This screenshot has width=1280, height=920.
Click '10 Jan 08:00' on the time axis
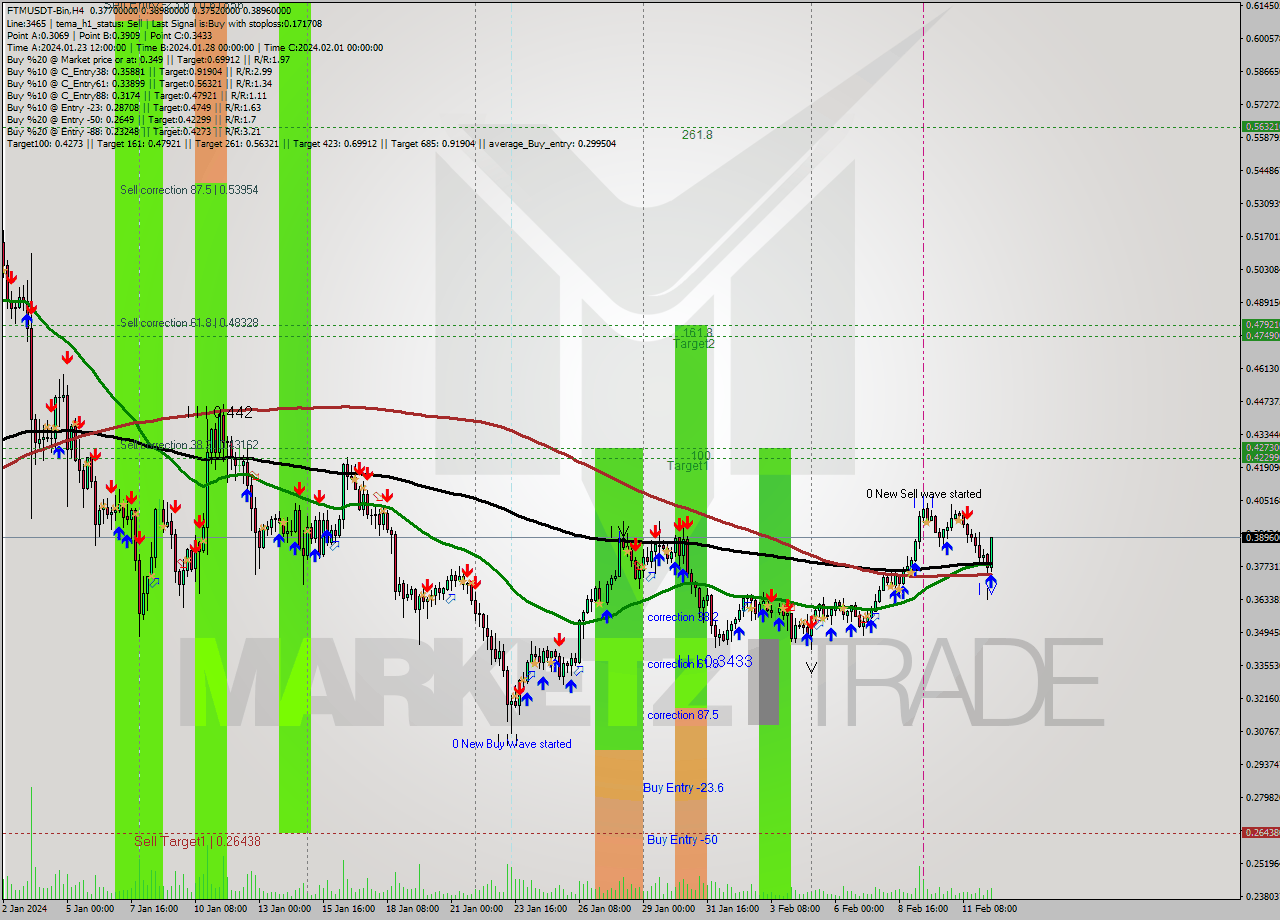[220, 909]
